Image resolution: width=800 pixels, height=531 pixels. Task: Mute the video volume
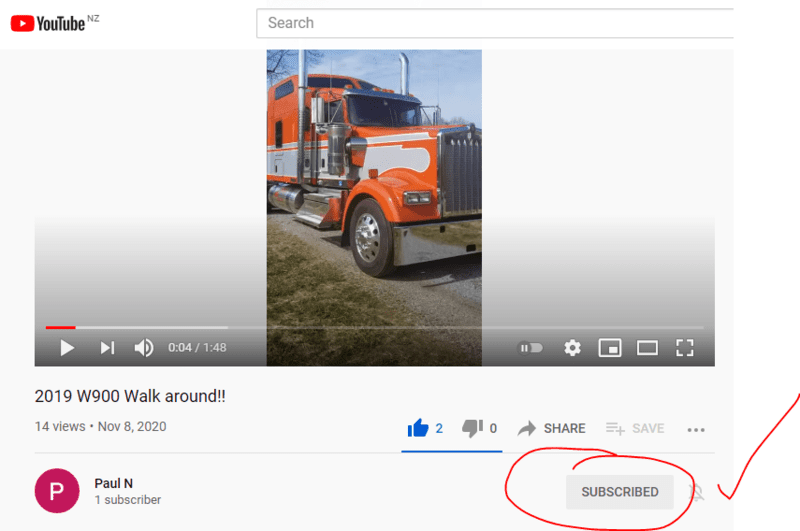[x=144, y=348]
